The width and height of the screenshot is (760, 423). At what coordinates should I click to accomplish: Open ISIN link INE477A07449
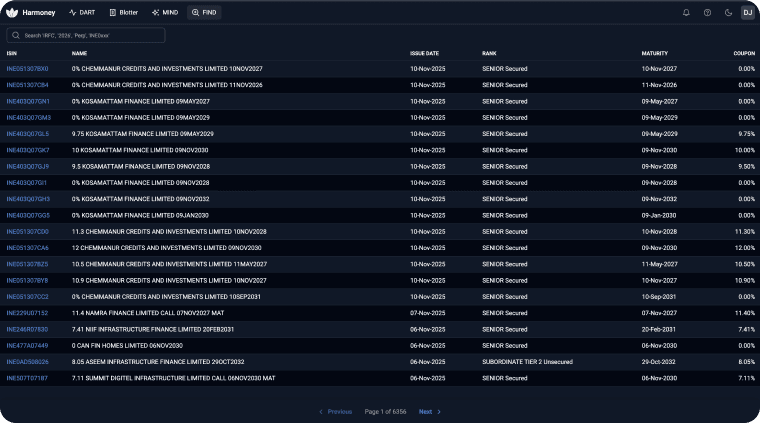(27, 346)
